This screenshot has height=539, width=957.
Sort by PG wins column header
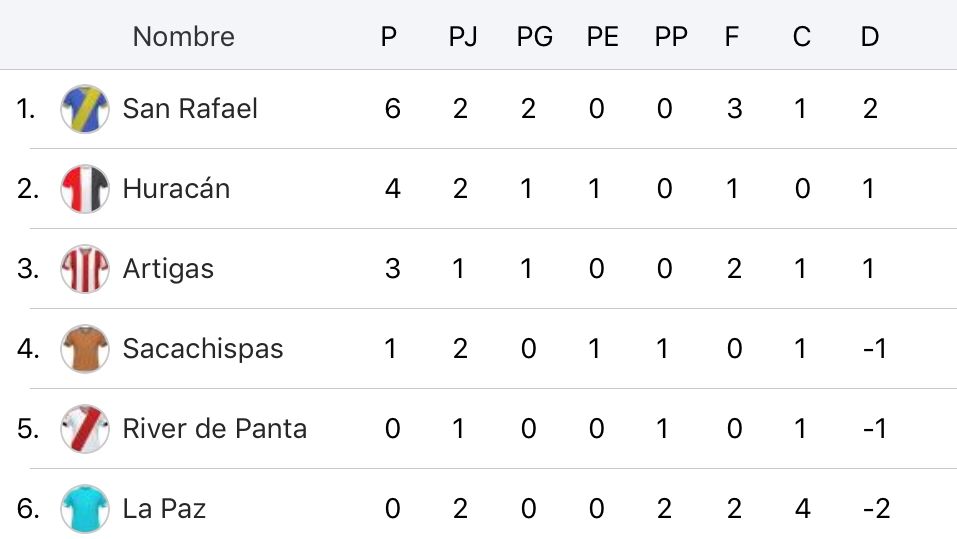pyautogui.click(x=535, y=37)
